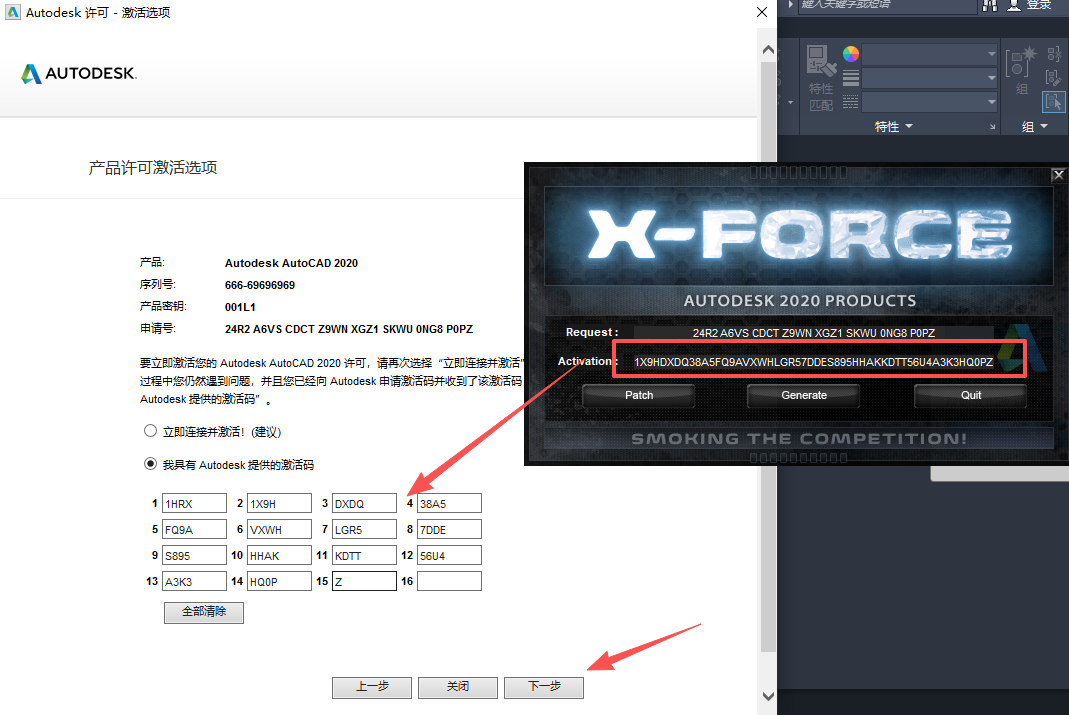Screen dimensions: 1069x715
Task: Expand the 特性 panel title dropdown
Action: point(893,127)
